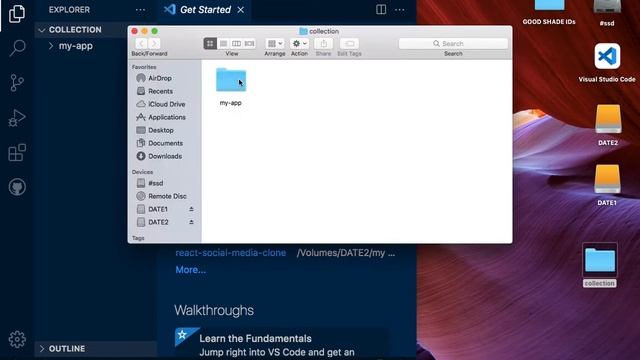Open Downloads in Finder sidebar
Image resolution: width=640 pixels, height=360 pixels.
point(165,156)
